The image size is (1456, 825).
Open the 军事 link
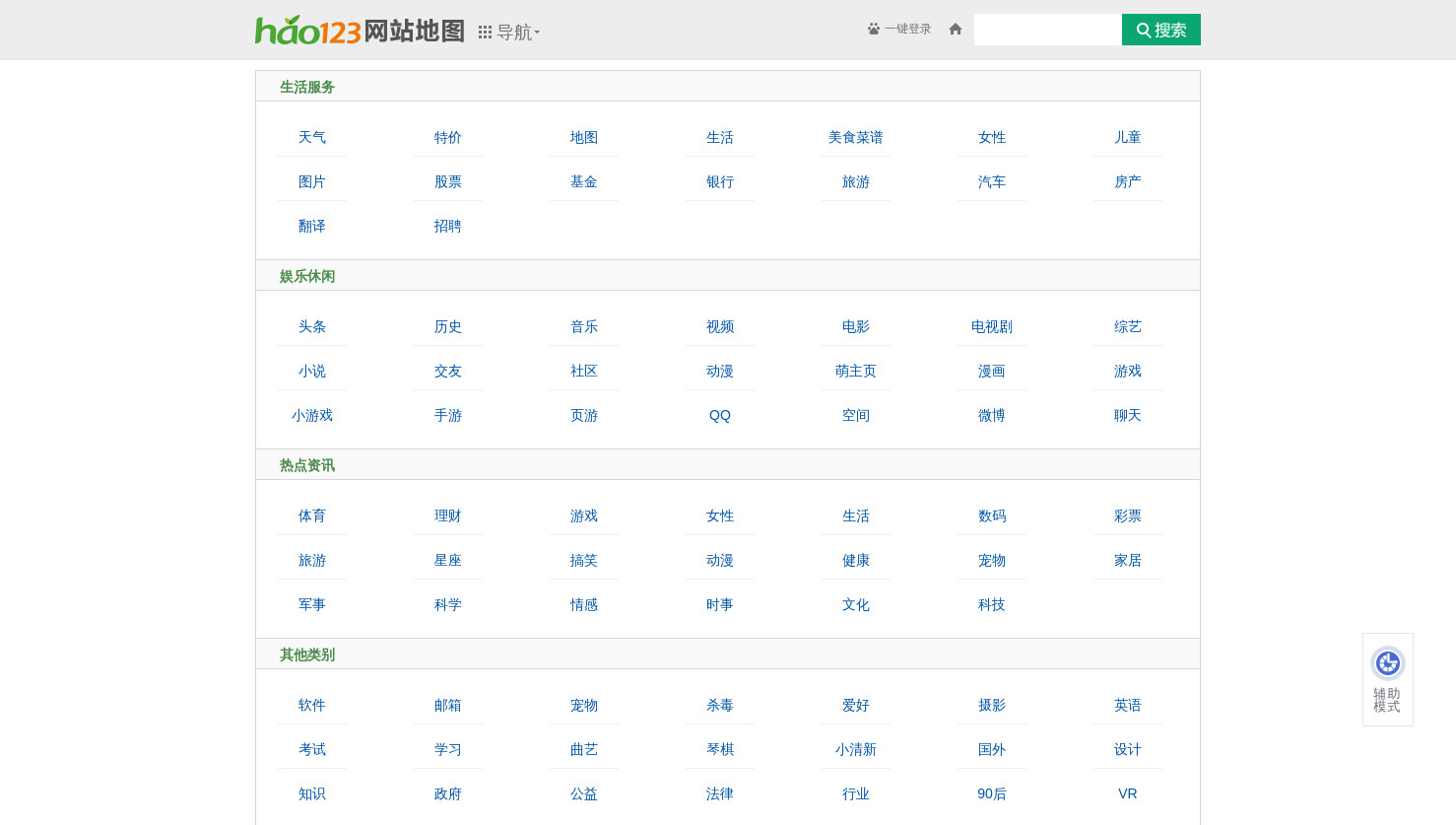click(312, 604)
